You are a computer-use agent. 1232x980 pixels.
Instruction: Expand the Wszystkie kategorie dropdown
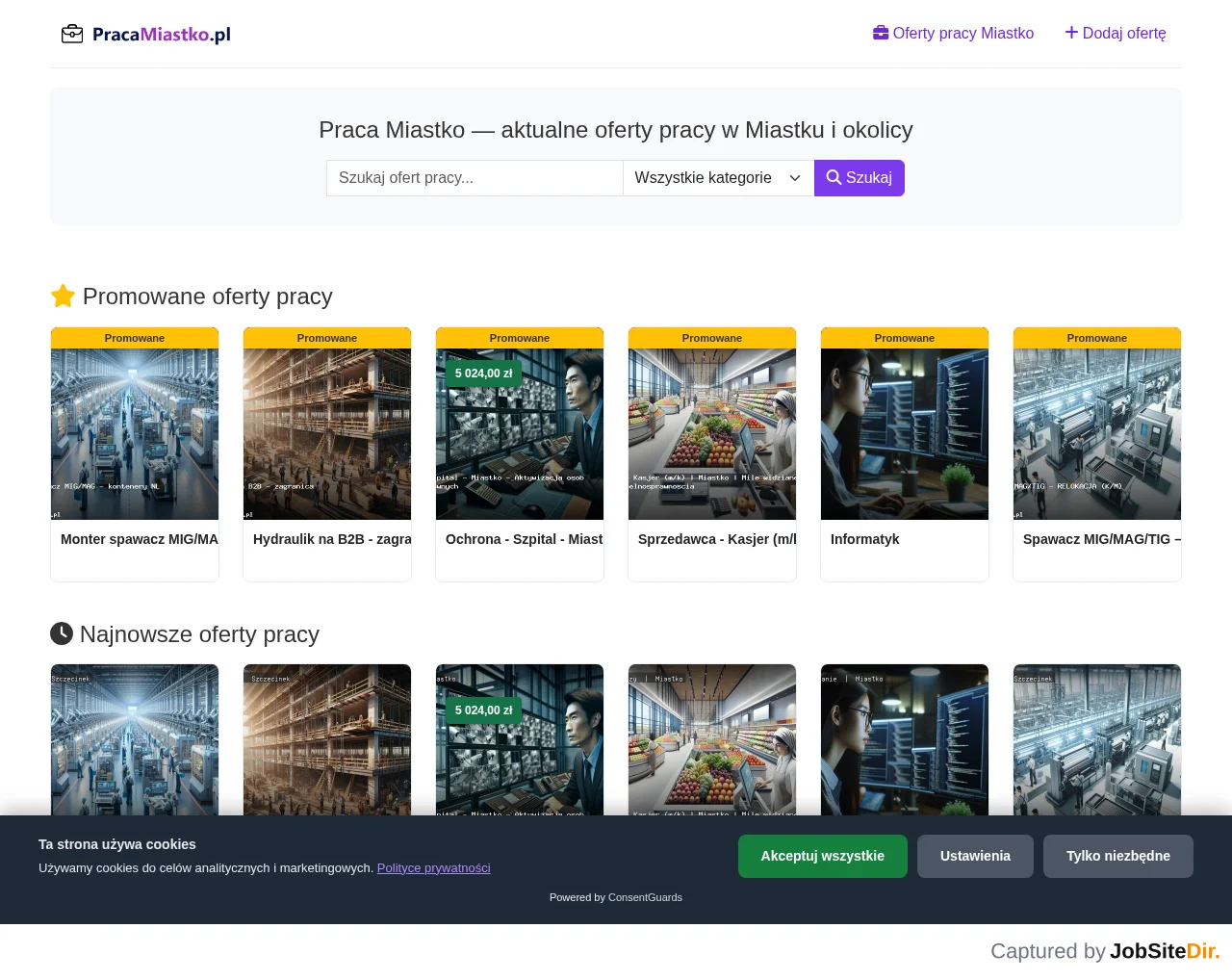click(x=719, y=178)
